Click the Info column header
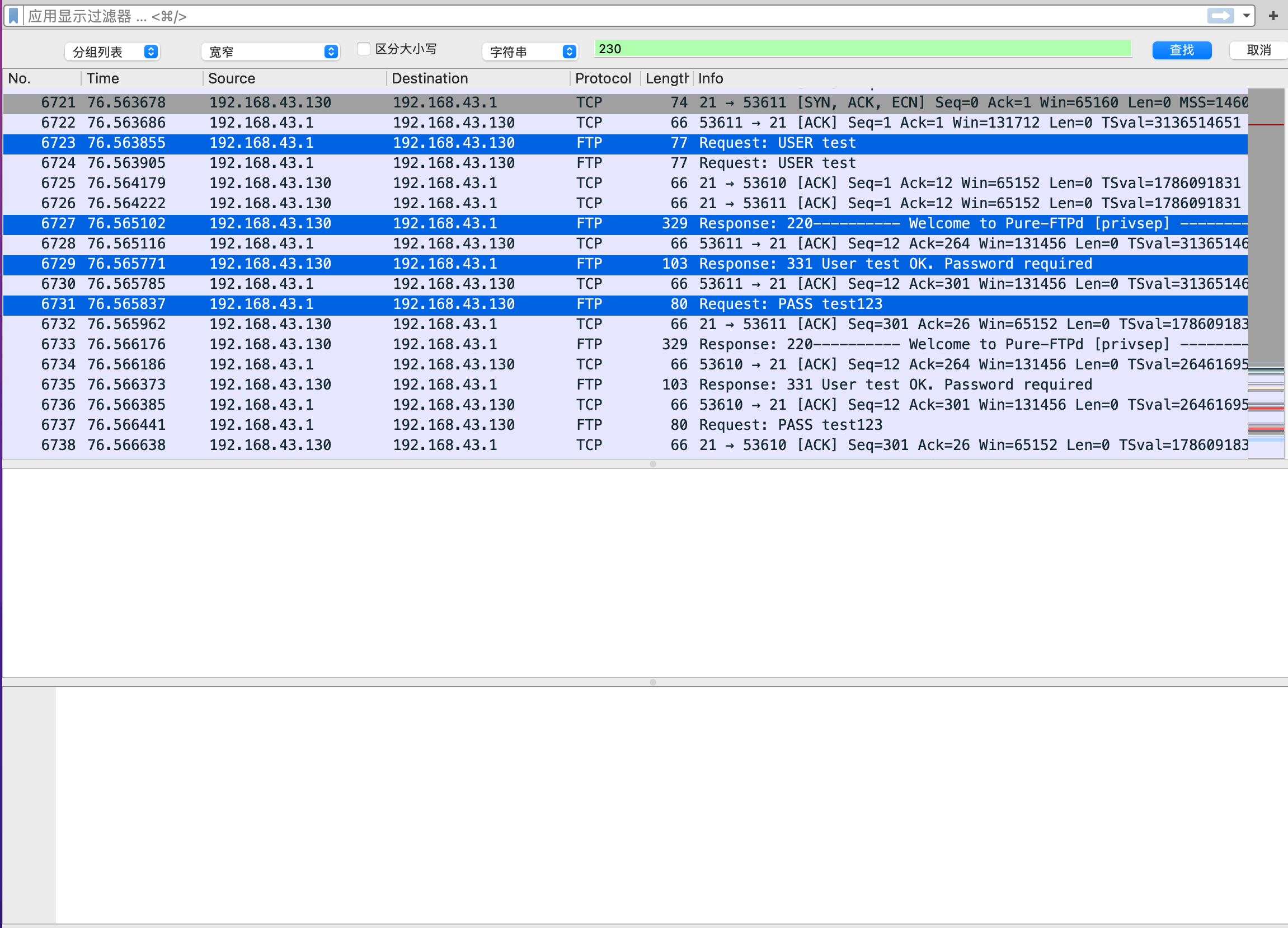Image resolution: width=1288 pixels, height=928 pixels. point(711,78)
